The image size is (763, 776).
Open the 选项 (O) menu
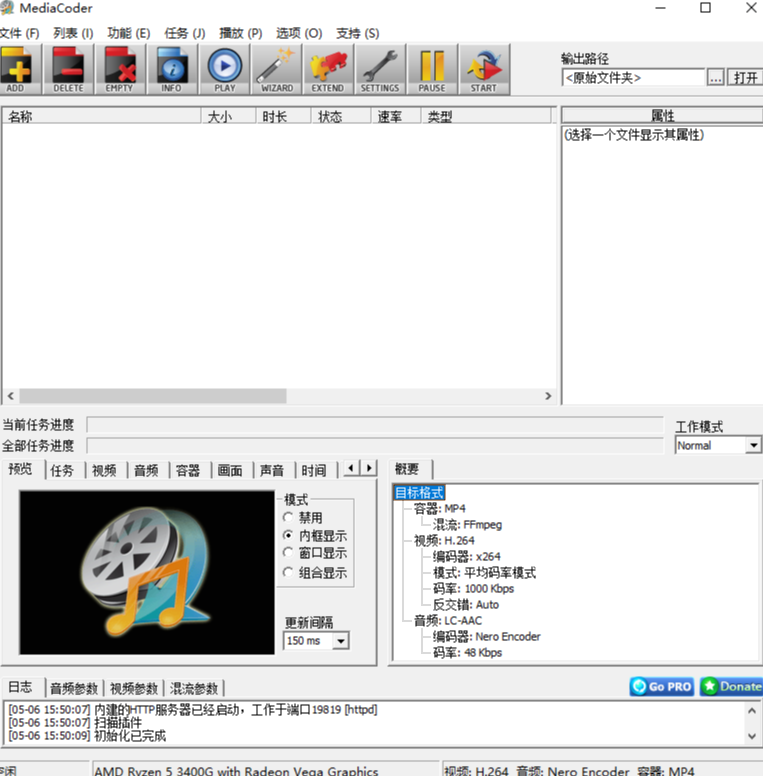coord(299,33)
